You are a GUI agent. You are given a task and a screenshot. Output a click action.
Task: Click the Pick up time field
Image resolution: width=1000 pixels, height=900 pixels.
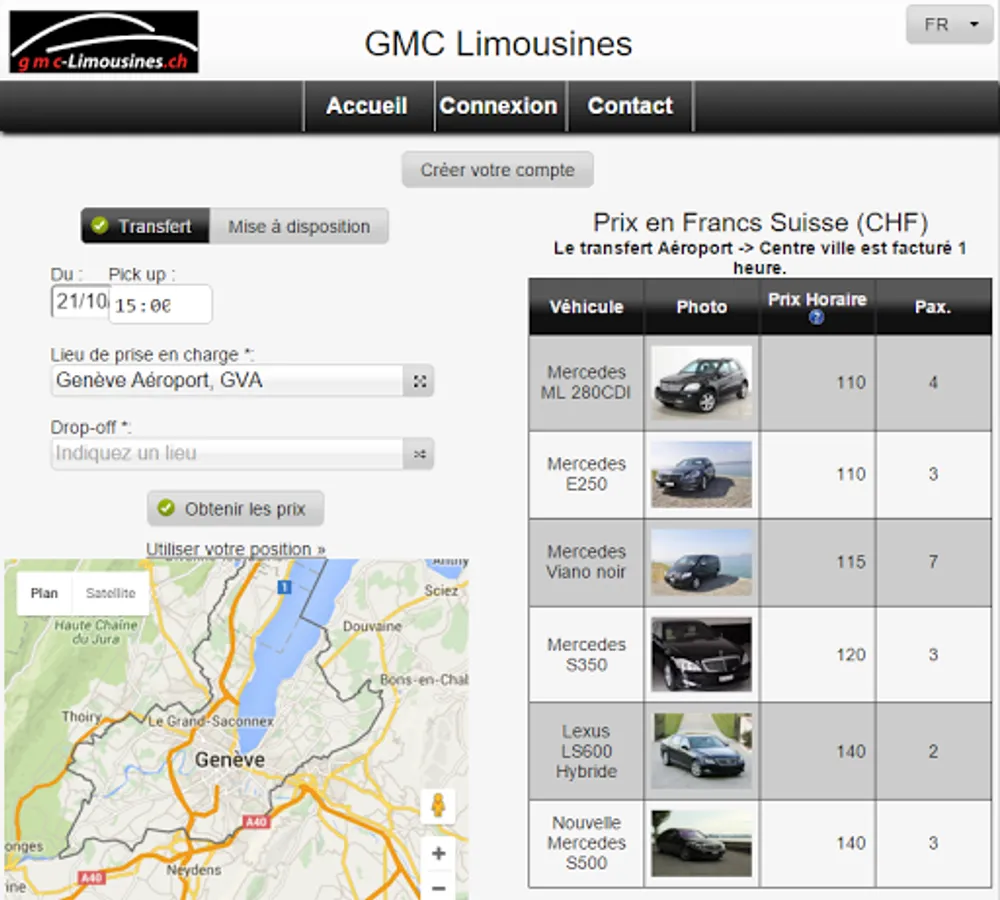click(x=160, y=305)
